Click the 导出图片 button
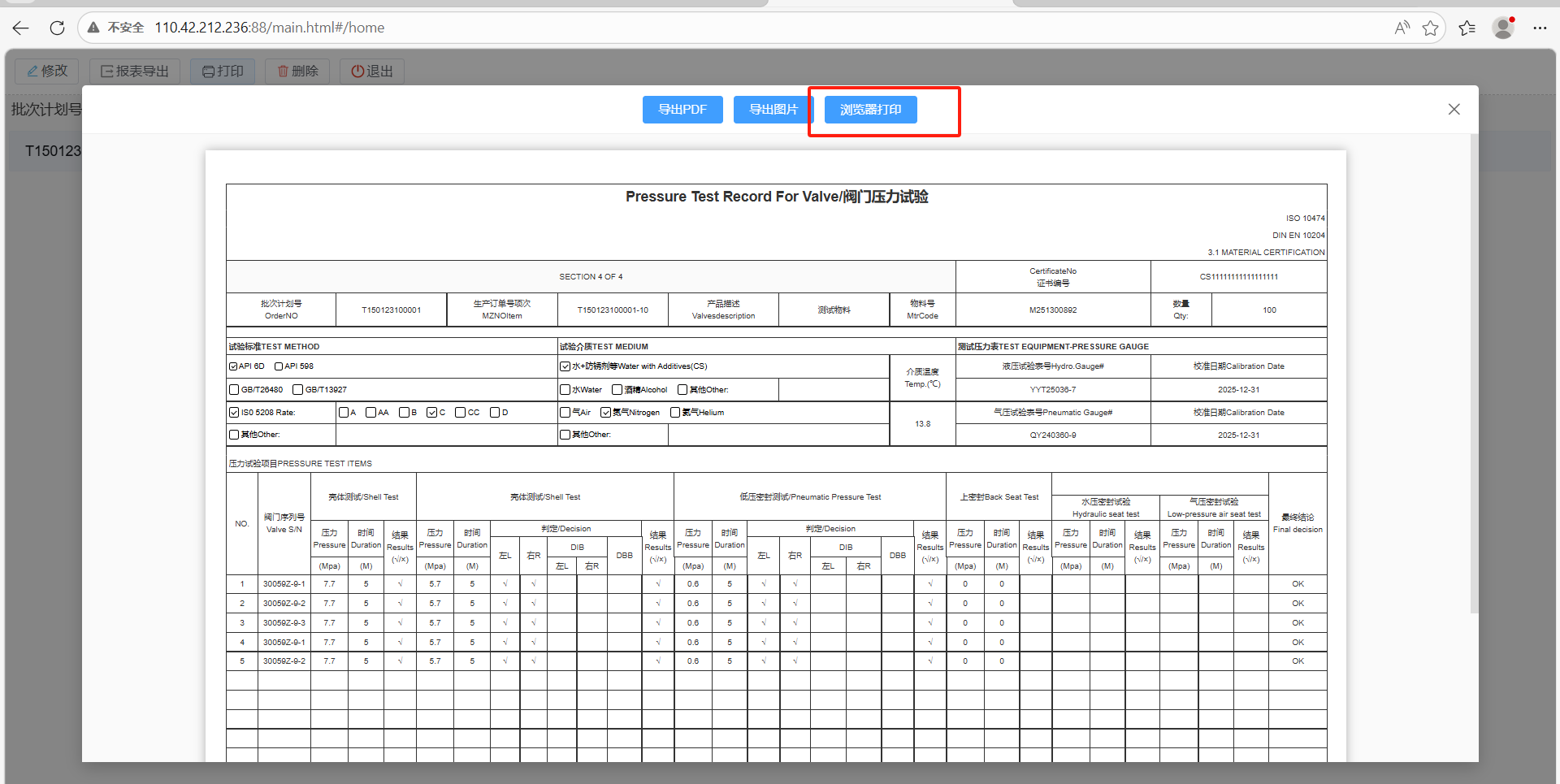Viewport: 1560px width, 784px height. [772, 110]
